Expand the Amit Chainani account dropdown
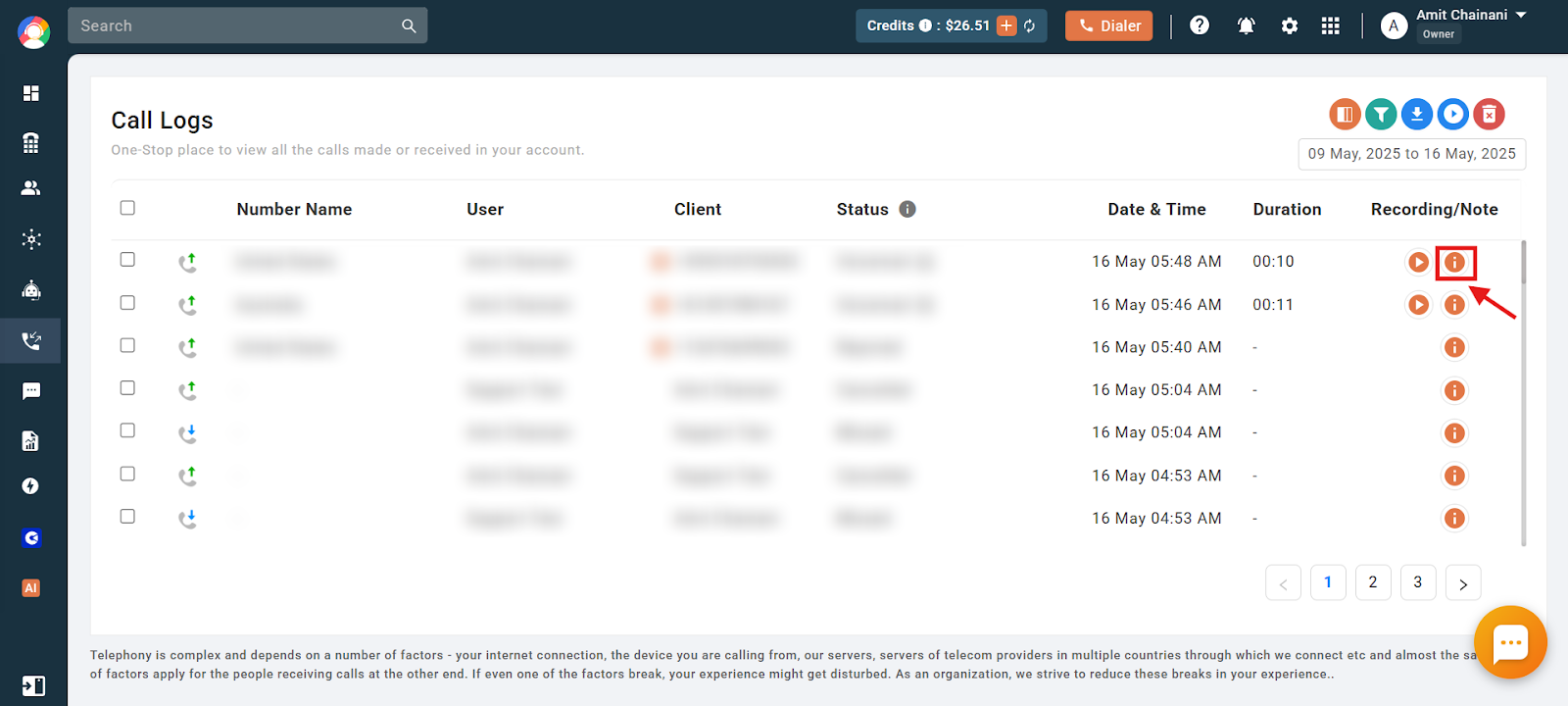Image resolution: width=1568 pixels, height=706 pixels. pyautogui.click(x=1521, y=15)
